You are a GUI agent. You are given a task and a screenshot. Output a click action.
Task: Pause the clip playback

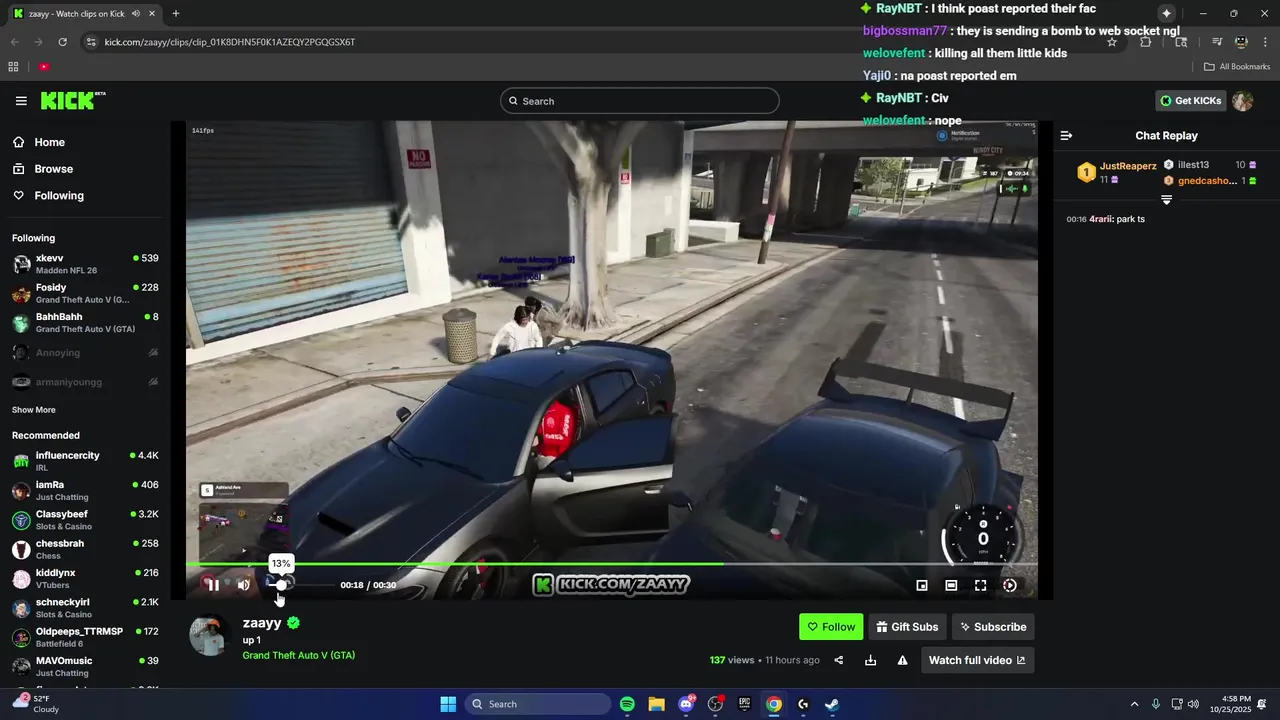tap(213, 585)
